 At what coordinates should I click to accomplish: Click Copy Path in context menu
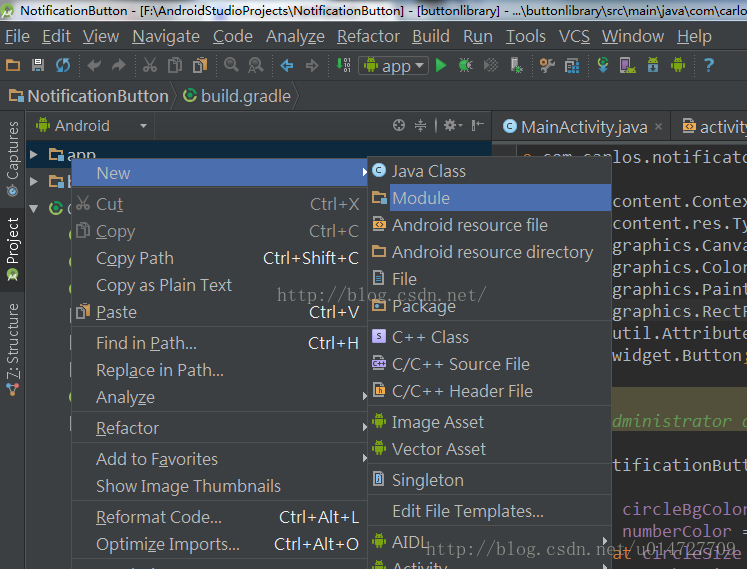(x=220, y=258)
